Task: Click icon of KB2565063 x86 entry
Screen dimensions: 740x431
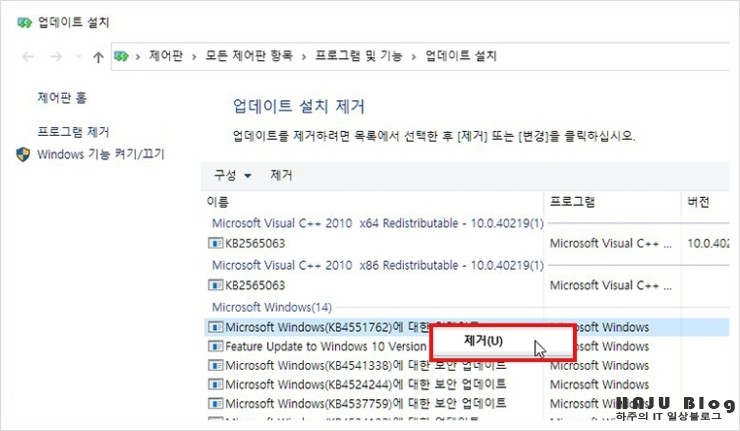Action: coord(216,285)
